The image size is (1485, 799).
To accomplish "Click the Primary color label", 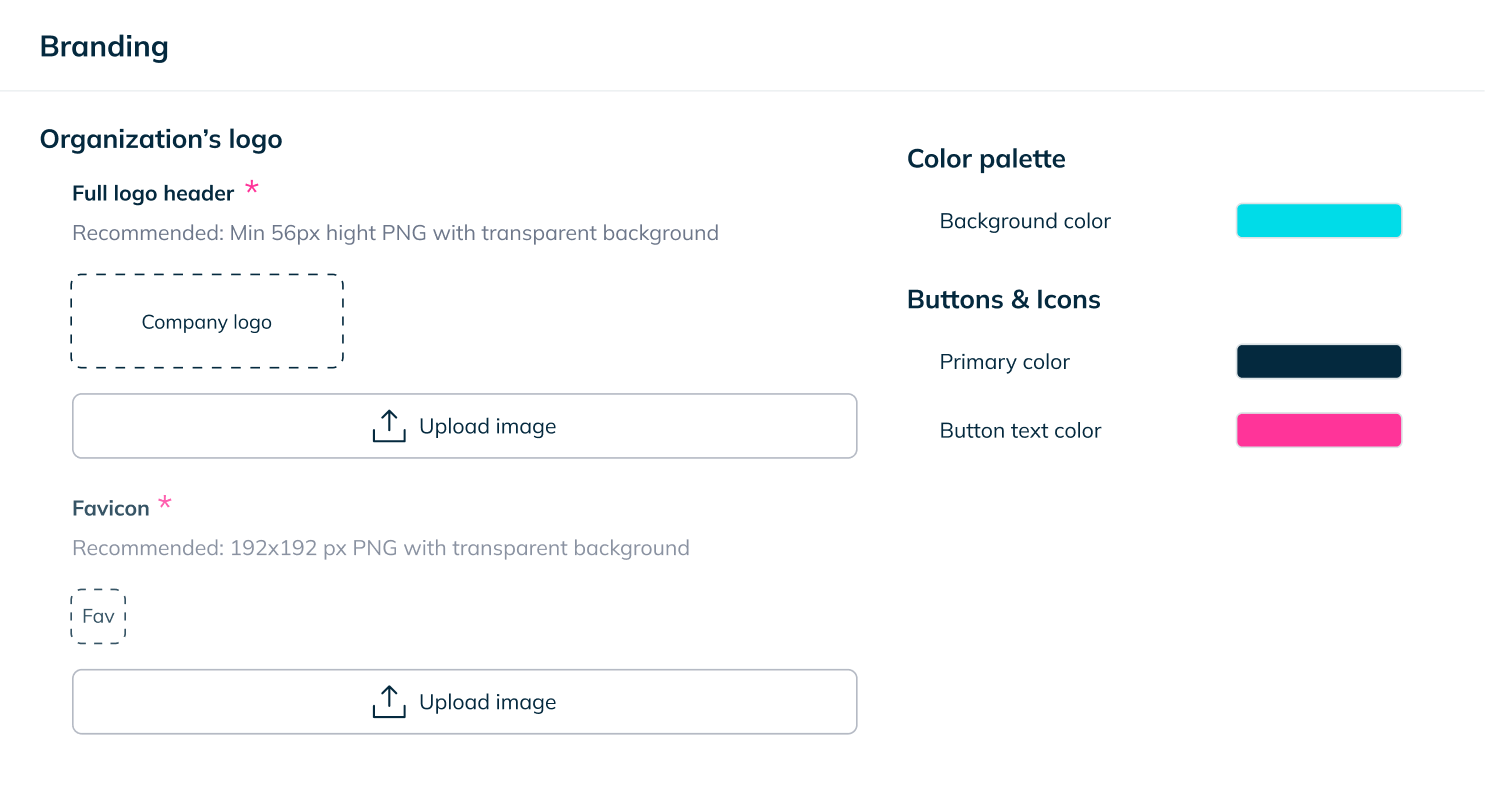I will [x=1004, y=362].
